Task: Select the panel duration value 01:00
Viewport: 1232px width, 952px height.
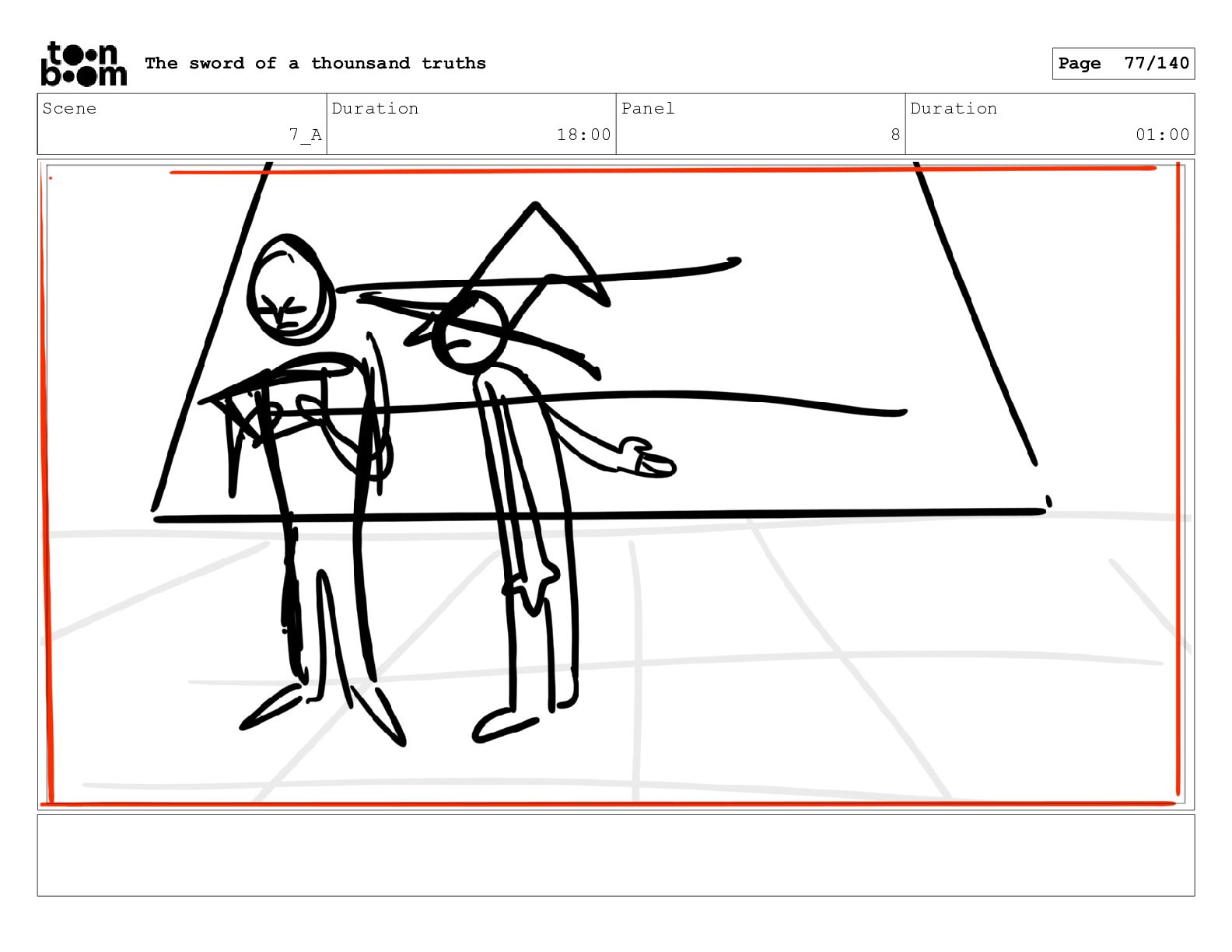Action: pyautogui.click(x=1162, y=135)
